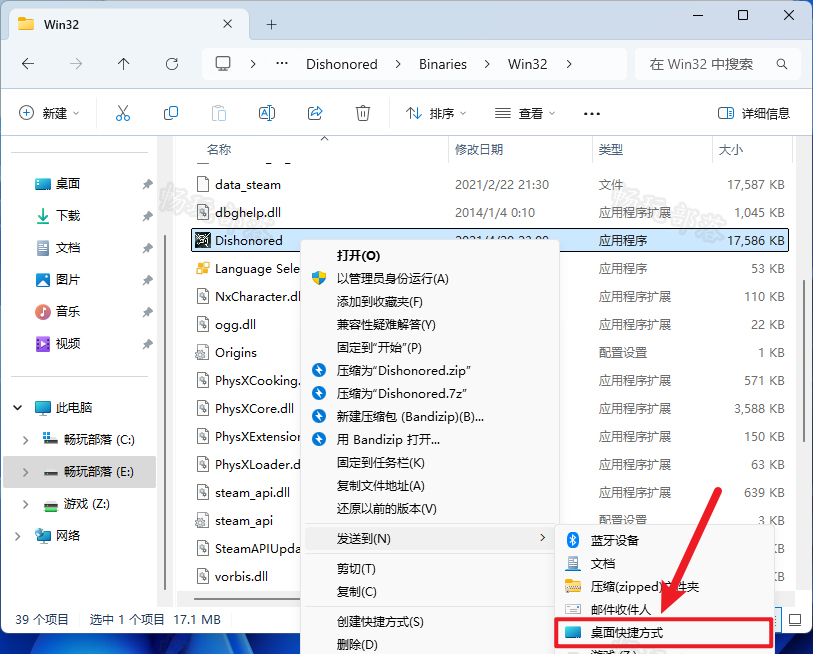Viewport: 813px width, 654px height.
Task: Open 音乐 in the sidebar
Action: 67,312
